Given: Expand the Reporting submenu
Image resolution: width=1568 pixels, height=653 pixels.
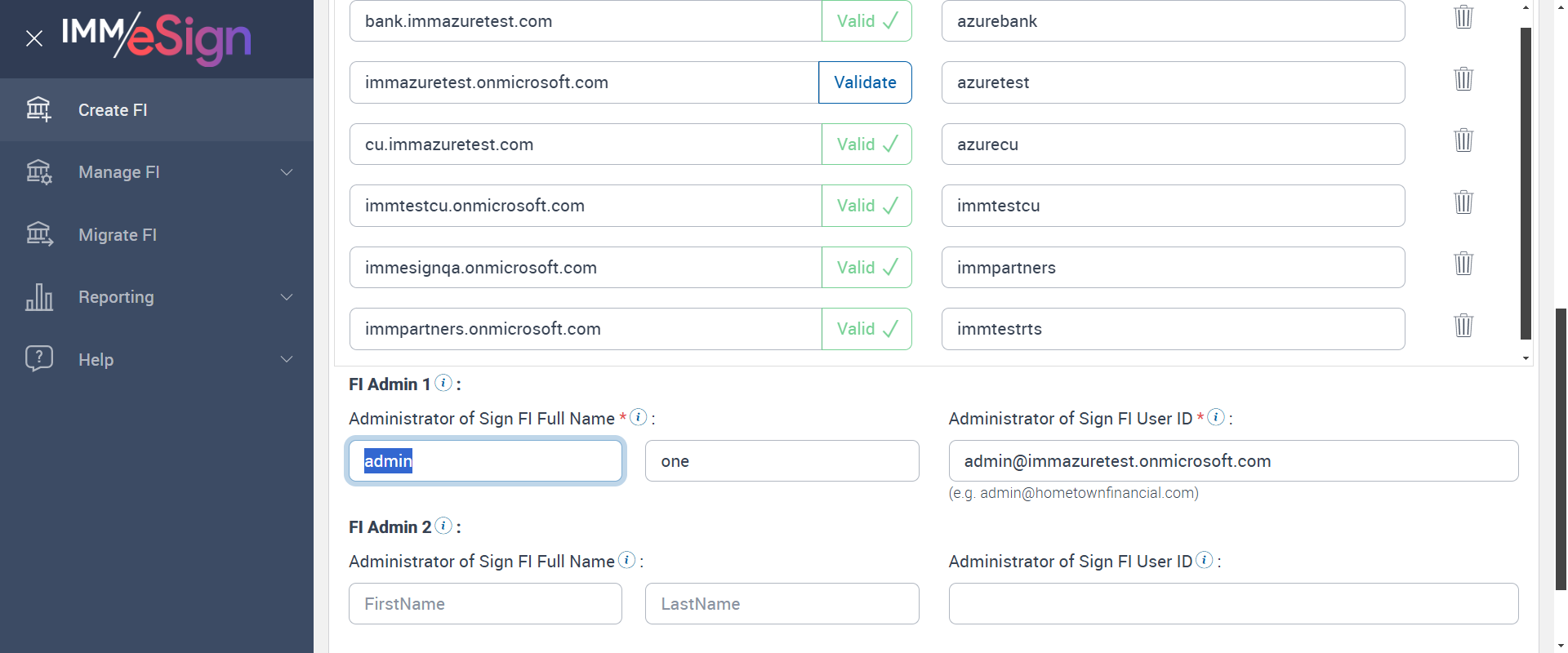Looking at the screenshot, I should (x=287, y=297).
